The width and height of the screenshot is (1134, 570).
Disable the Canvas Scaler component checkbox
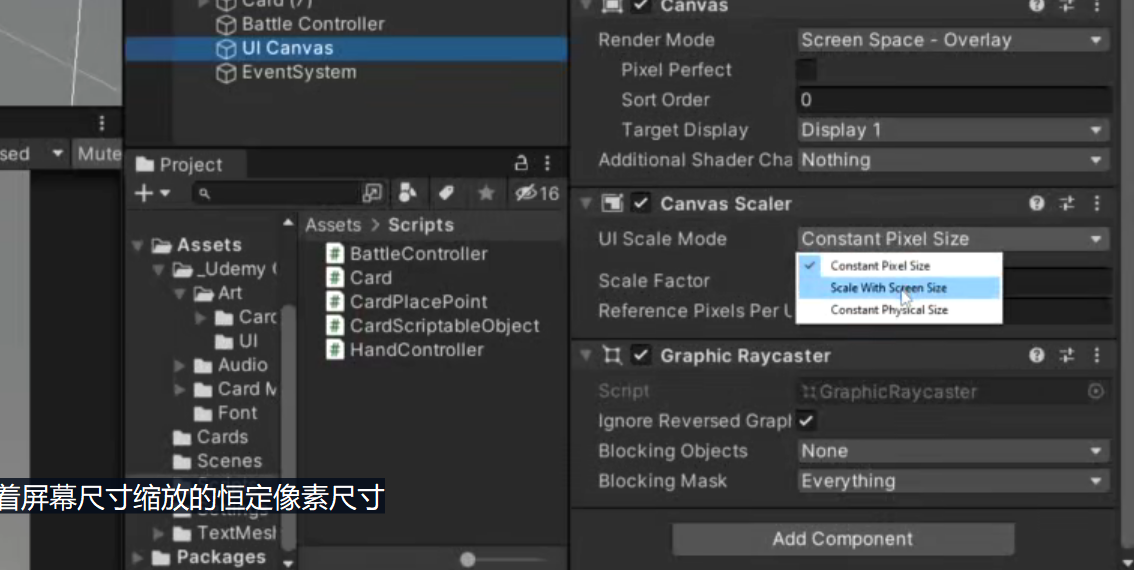[641, 203]
